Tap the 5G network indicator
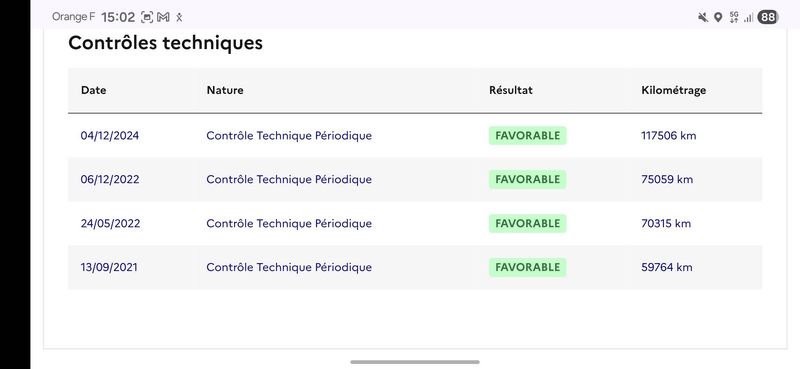 coord(734,17)
